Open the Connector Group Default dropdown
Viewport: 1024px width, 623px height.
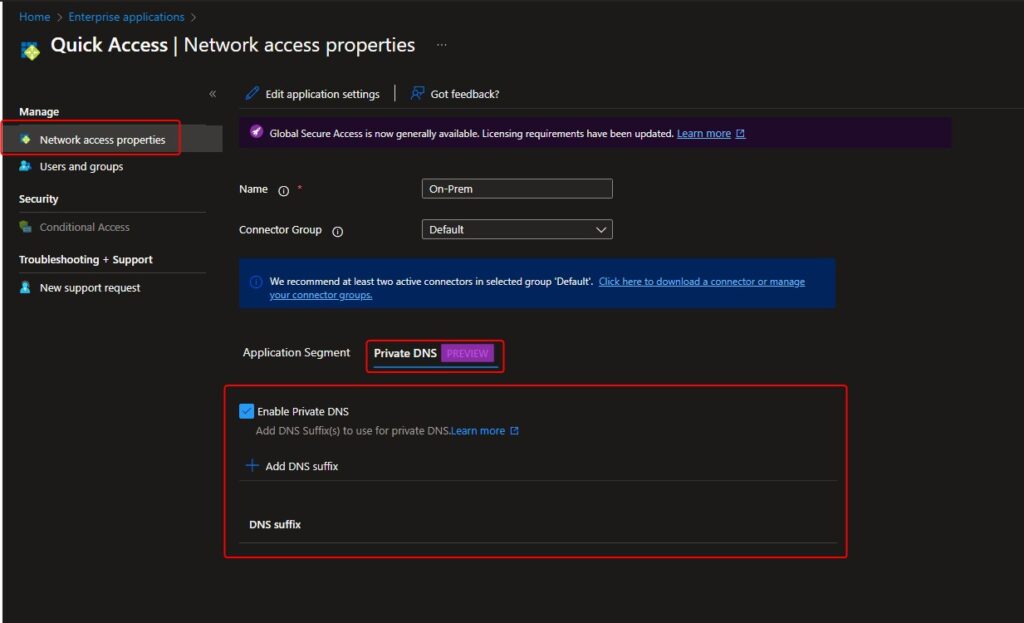pyautogui.click(x=517, y=229)
